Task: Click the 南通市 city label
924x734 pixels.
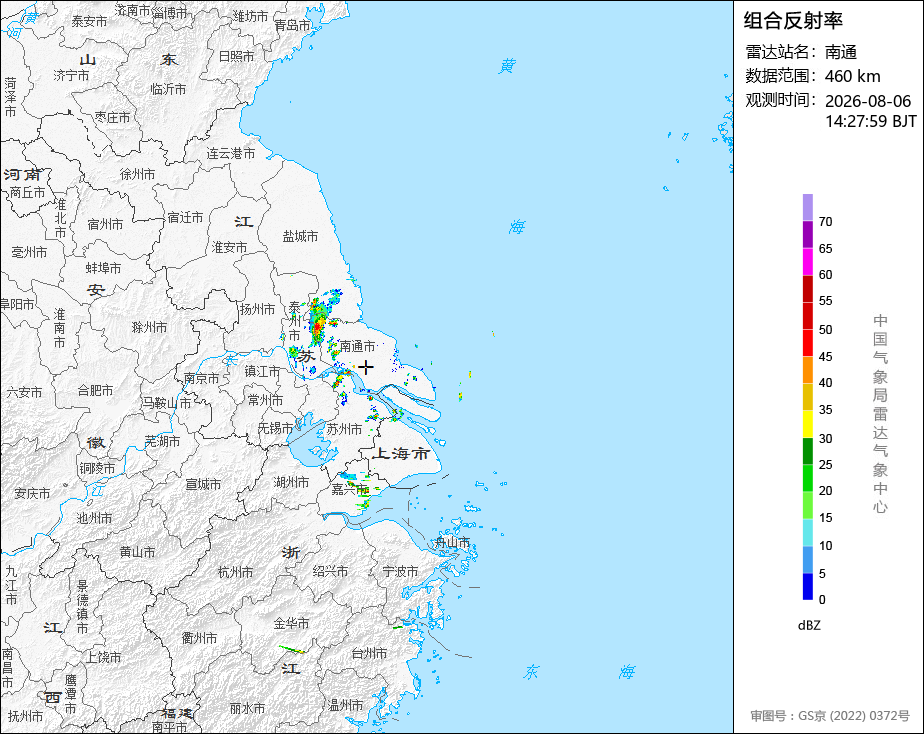Action: (x=357, y=346)
